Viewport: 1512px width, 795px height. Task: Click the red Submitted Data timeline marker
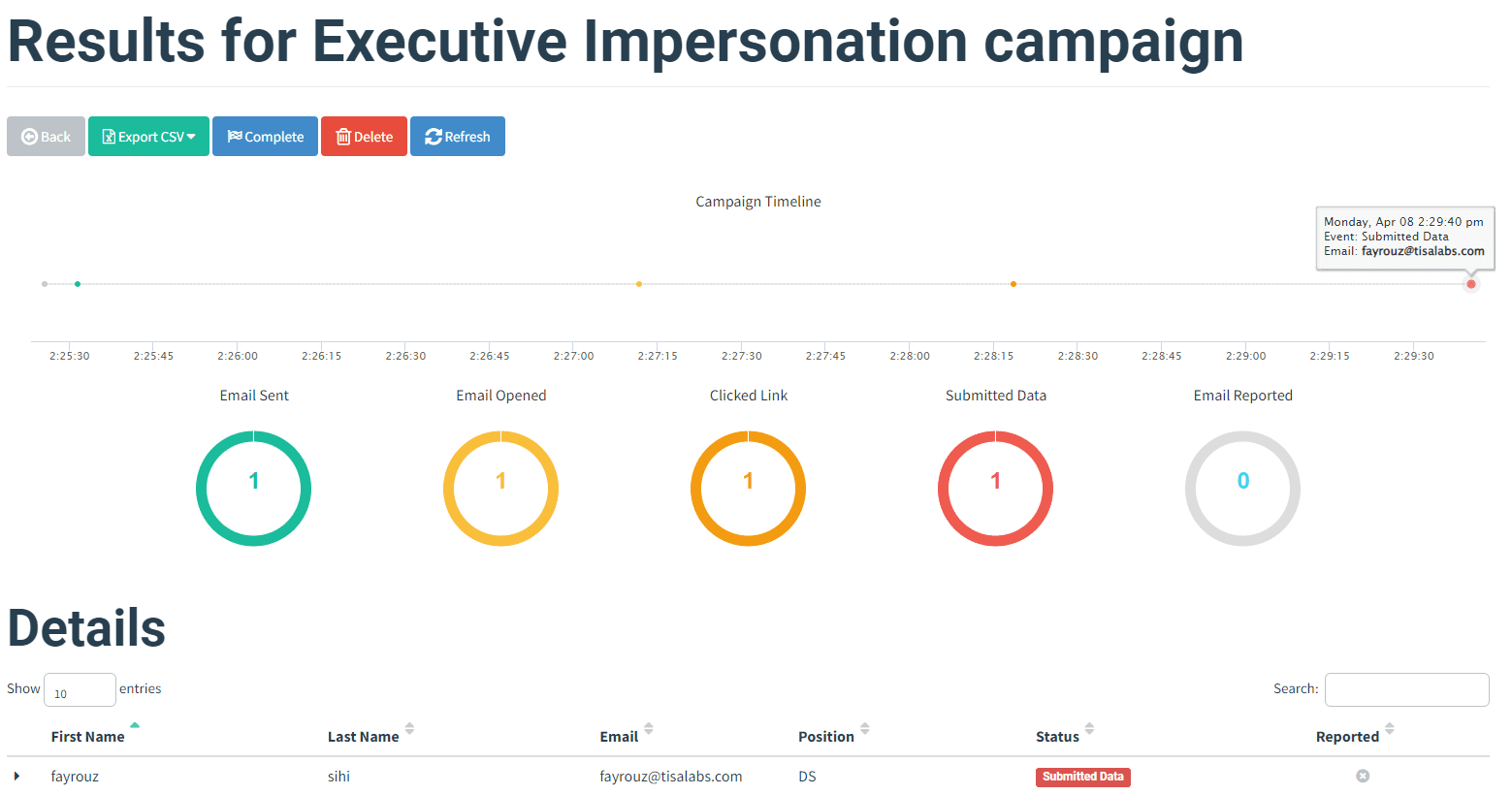[x=1471, y=283]
